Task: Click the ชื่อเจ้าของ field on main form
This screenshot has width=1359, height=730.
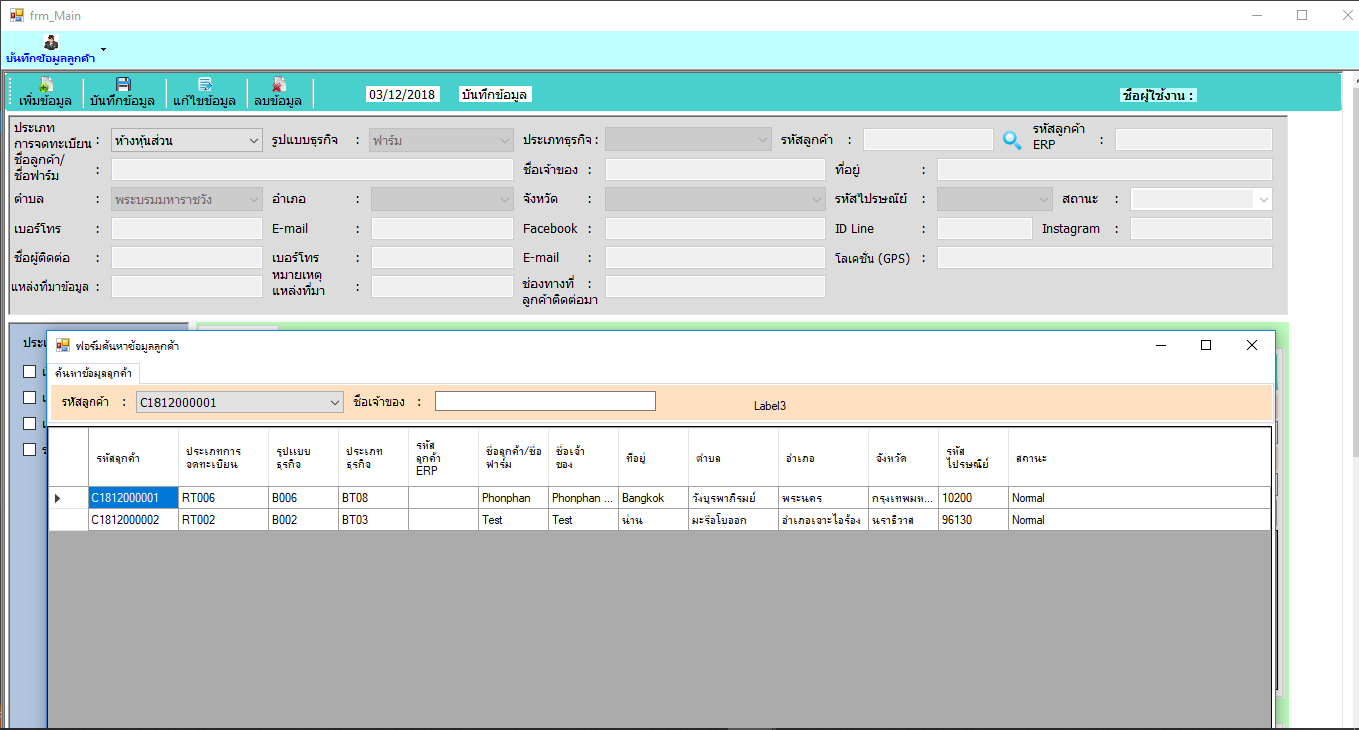Action: (x=715, y=170)
